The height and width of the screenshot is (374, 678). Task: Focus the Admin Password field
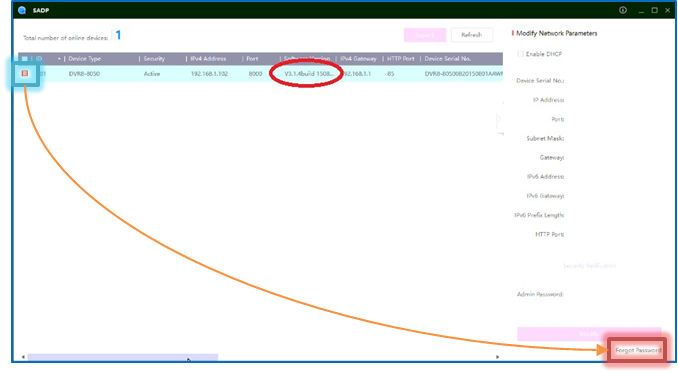pos(613,294)
